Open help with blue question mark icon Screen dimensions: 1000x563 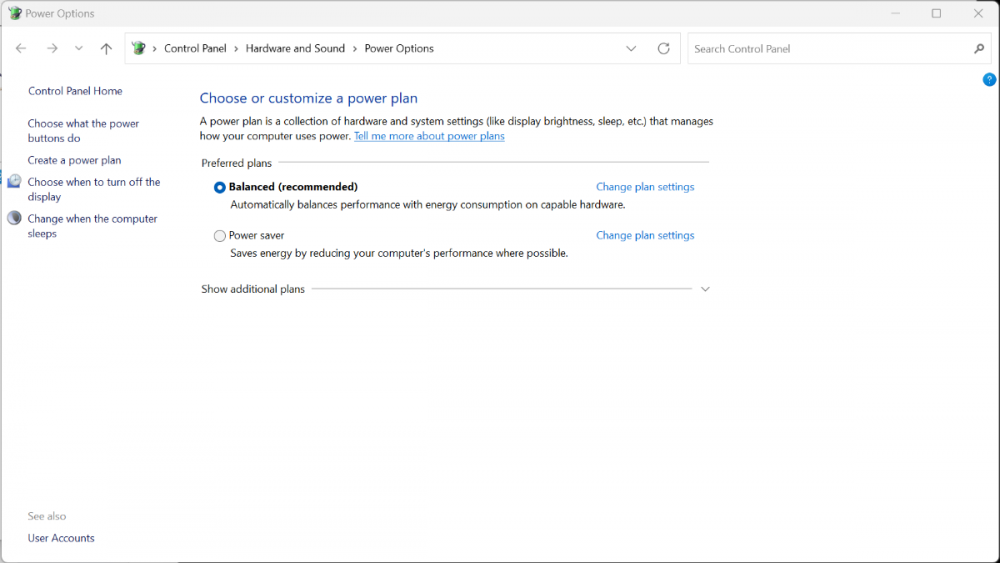click(x=989, y=80)
